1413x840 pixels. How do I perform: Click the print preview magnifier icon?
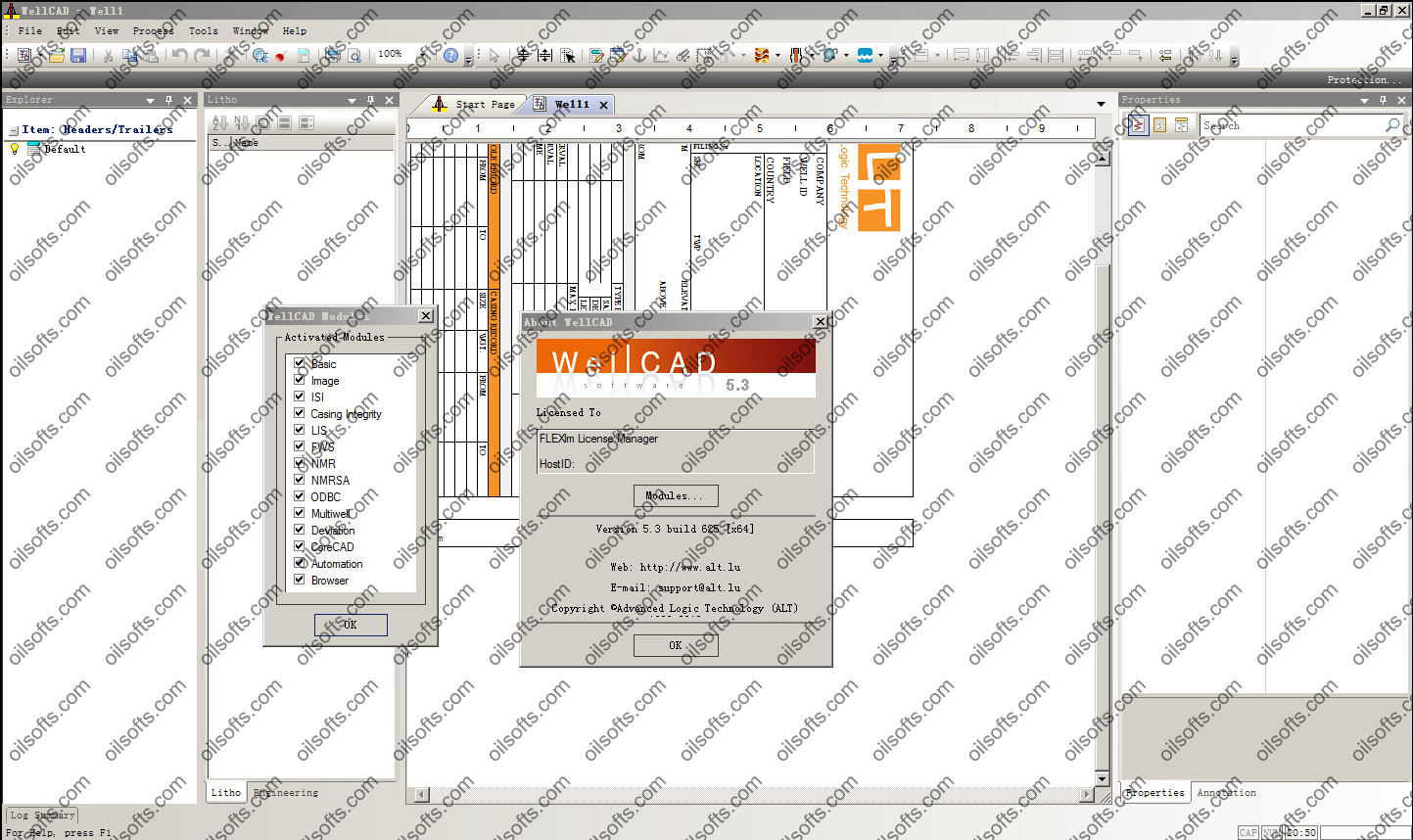pos(354,55)
